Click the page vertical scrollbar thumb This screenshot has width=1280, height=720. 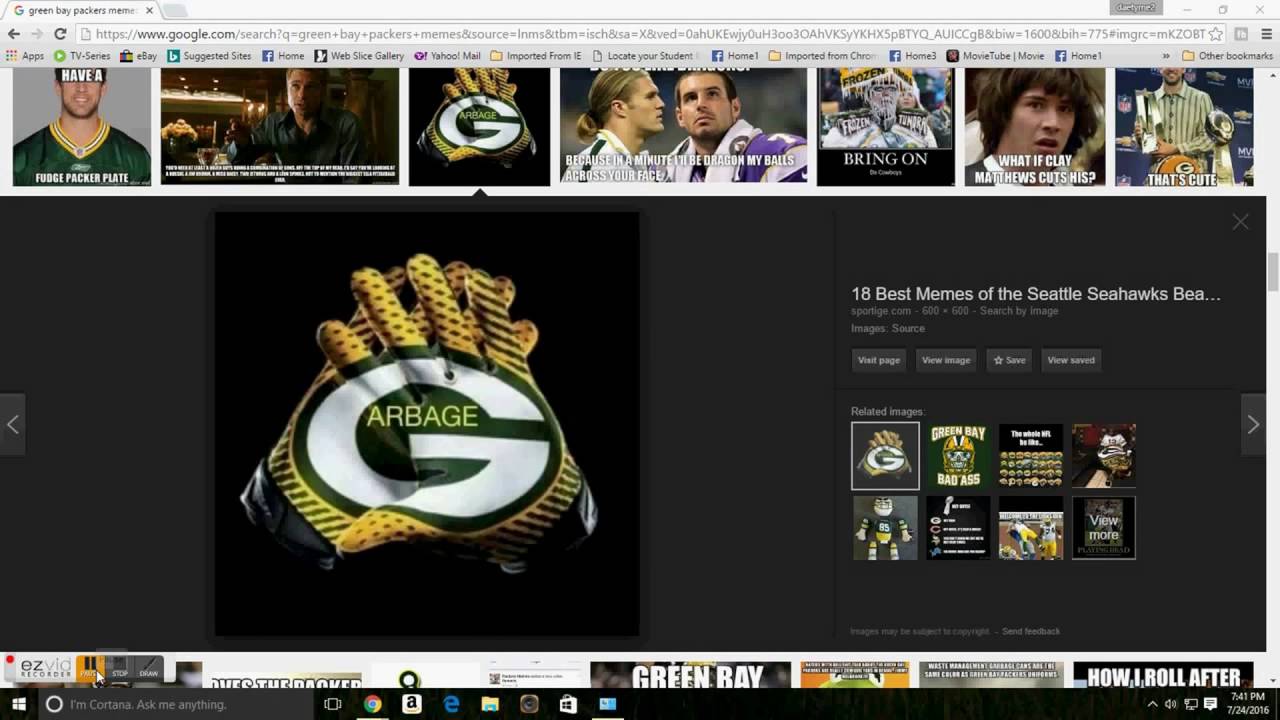[1273, 270]
